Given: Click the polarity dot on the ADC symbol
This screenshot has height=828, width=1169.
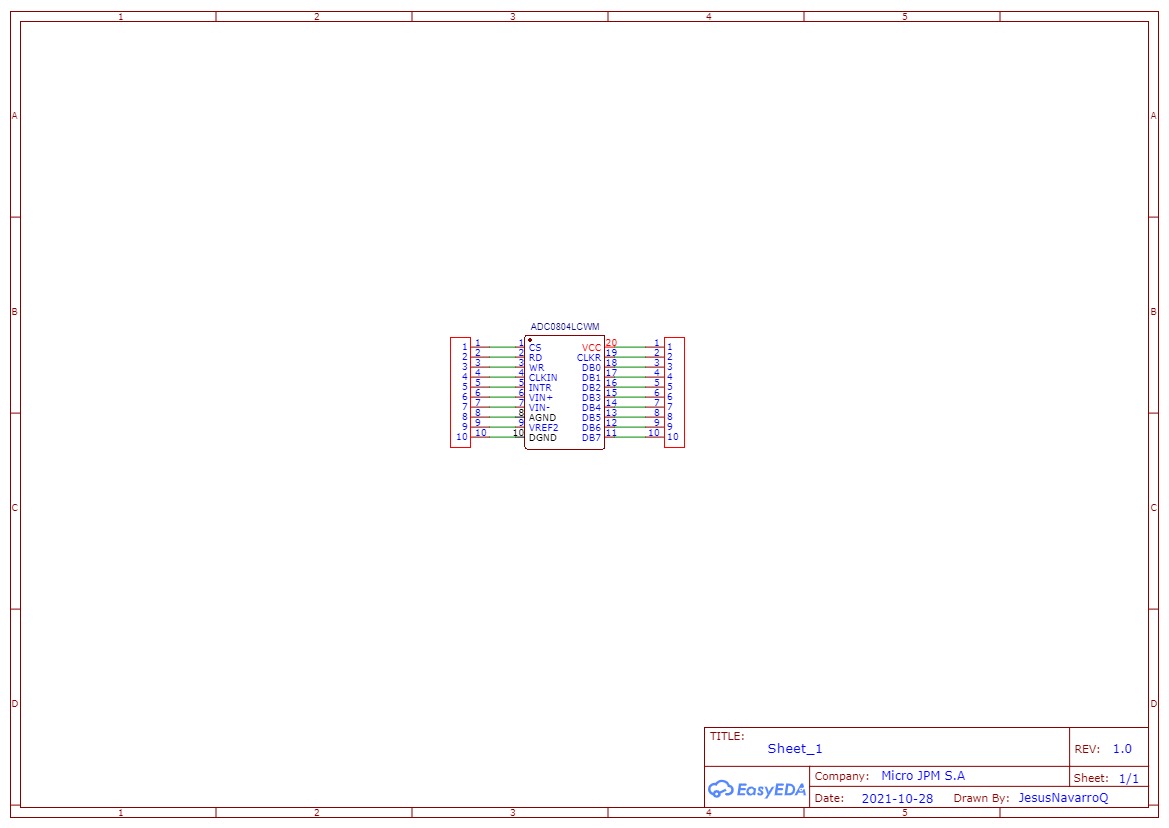Looking at the screenshot, I should [530, 340].
